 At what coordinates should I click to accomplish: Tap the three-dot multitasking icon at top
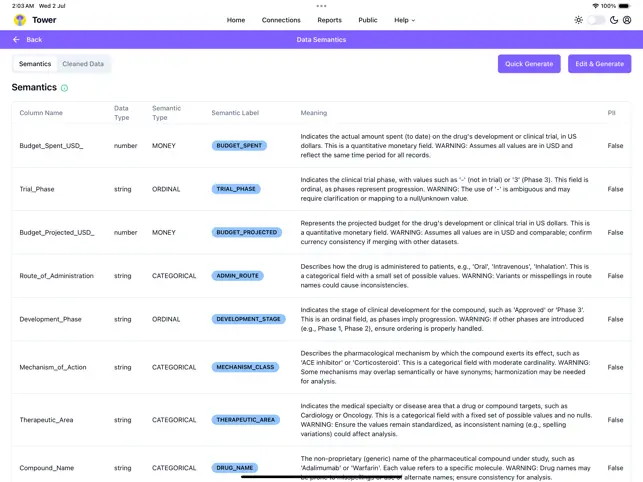(321, 5)
